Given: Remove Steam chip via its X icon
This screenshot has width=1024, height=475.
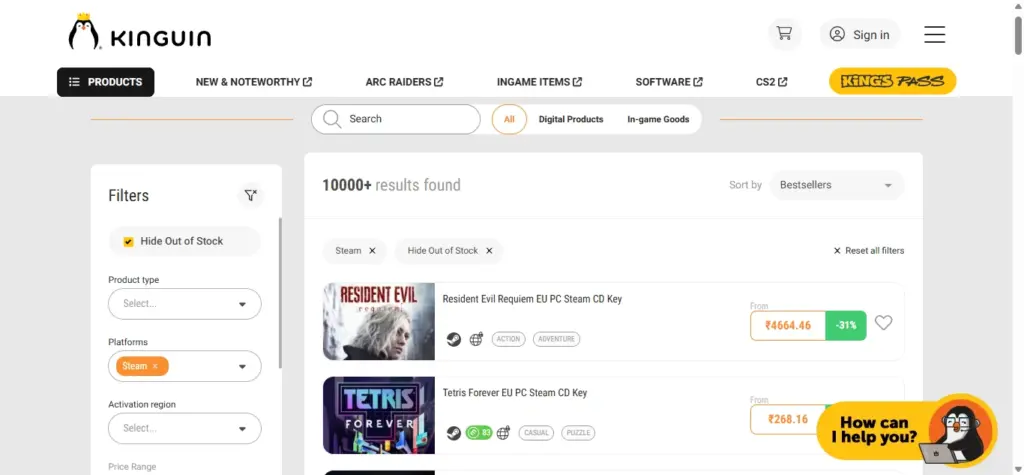Looking at the screenshot, I should click(x=372, y=251).
